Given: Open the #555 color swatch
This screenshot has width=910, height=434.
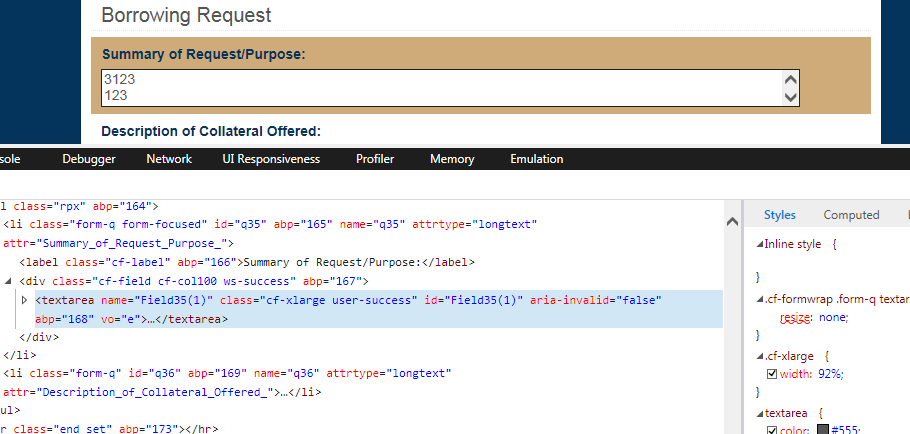Looking at the screenshot, I should click(x=823, y=430).
